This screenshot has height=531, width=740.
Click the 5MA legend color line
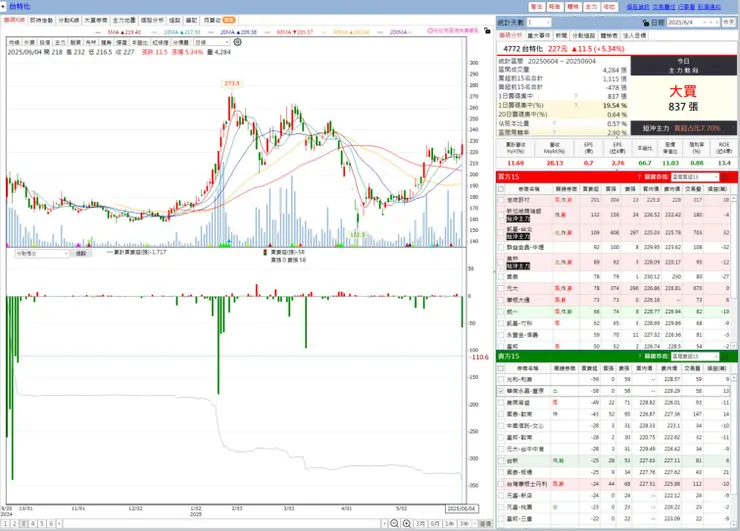tap(99, 32)
